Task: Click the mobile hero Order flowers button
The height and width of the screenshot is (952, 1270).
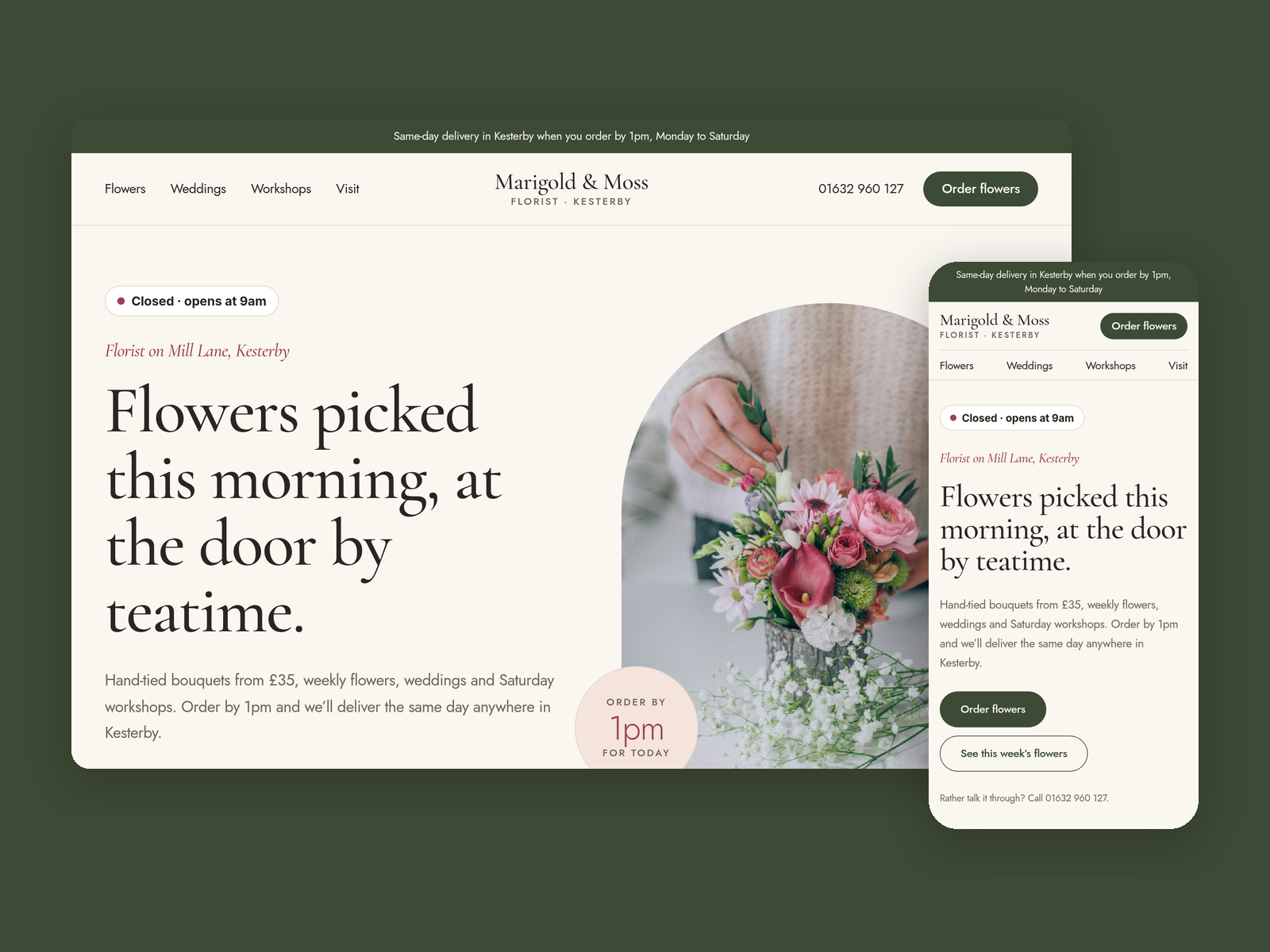Action: click(993, 709)
